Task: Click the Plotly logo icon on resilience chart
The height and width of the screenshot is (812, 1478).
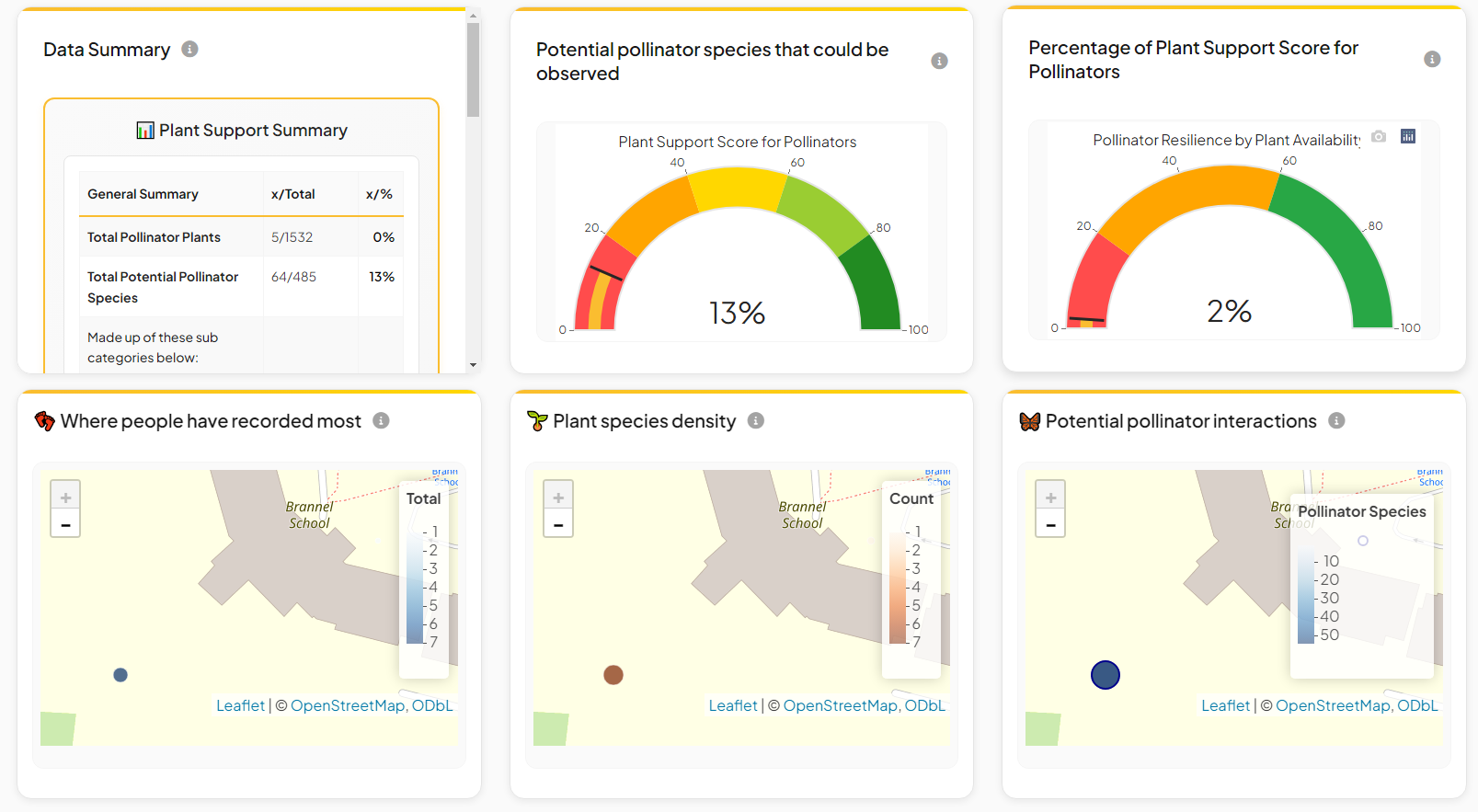Action: click(x=1408, y=136)
